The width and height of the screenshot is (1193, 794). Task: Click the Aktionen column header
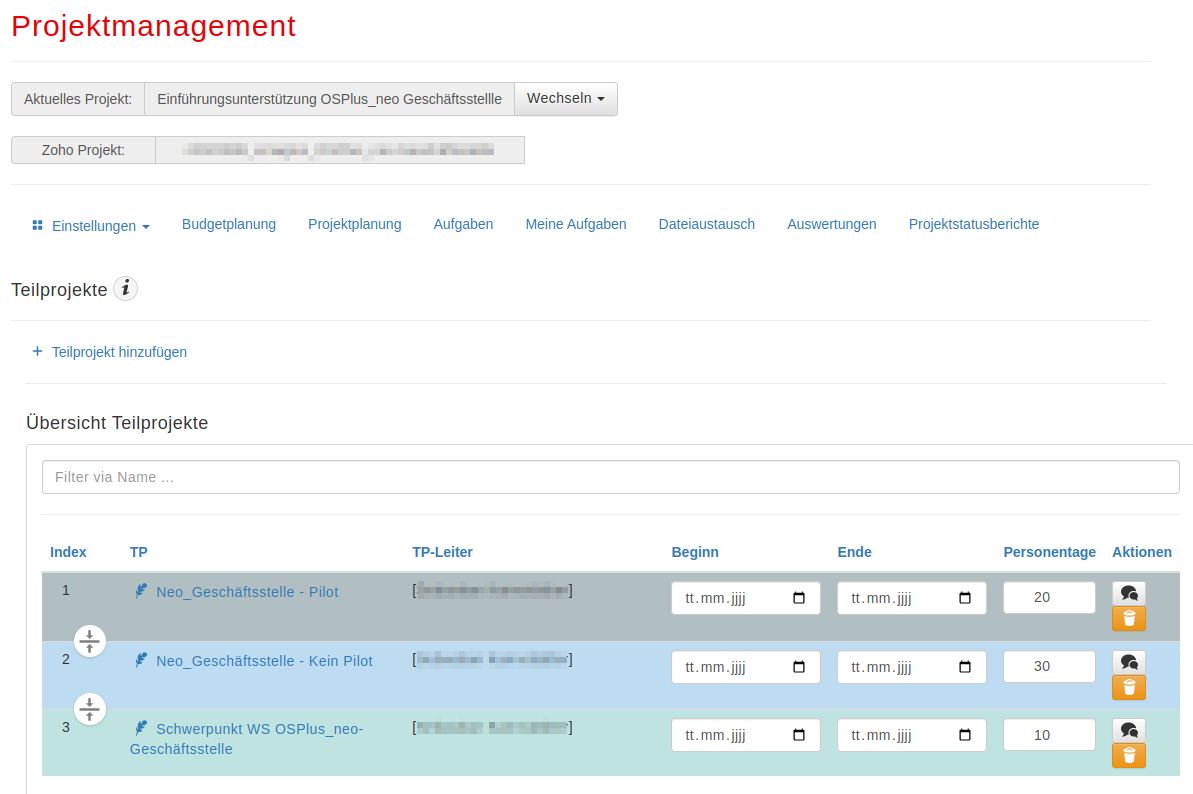pos(1142,552)
